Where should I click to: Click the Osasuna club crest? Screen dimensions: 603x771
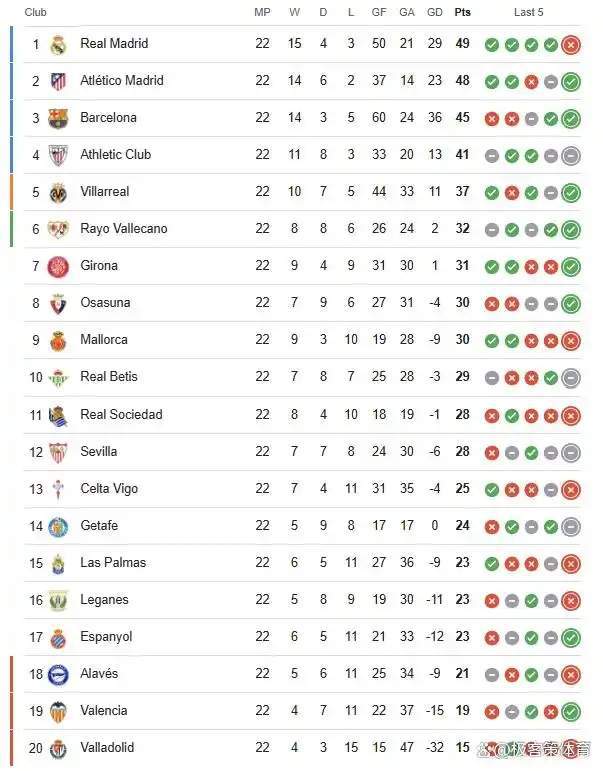58,303
